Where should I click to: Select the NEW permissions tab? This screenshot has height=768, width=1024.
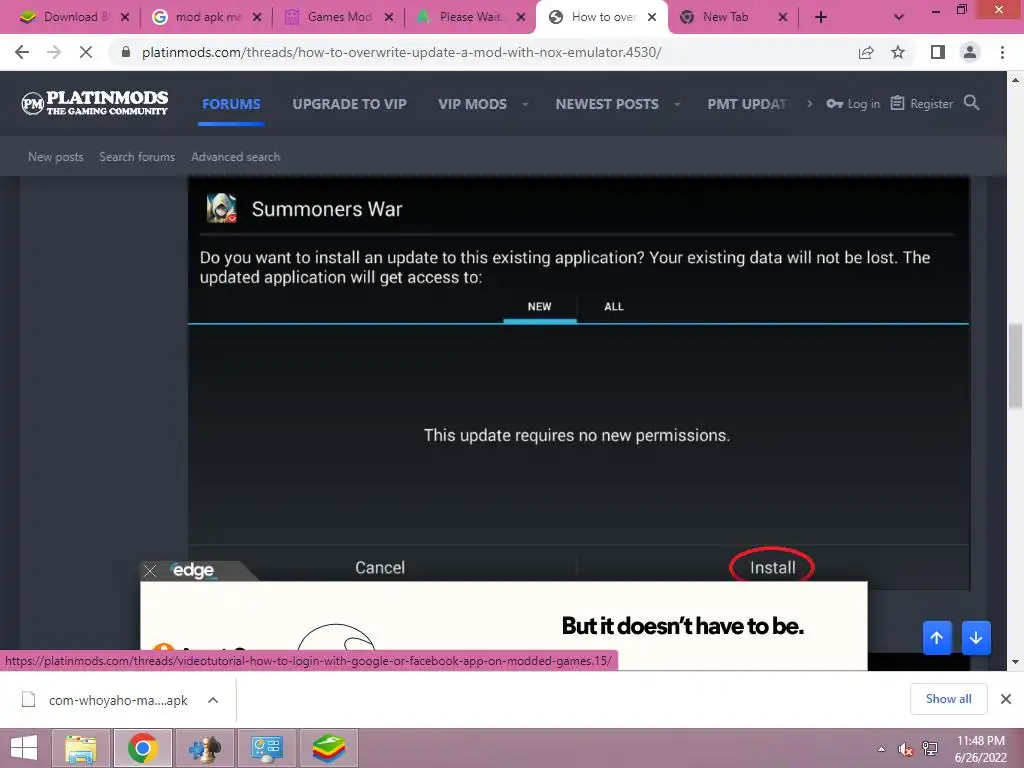click(x=539, y=306)
